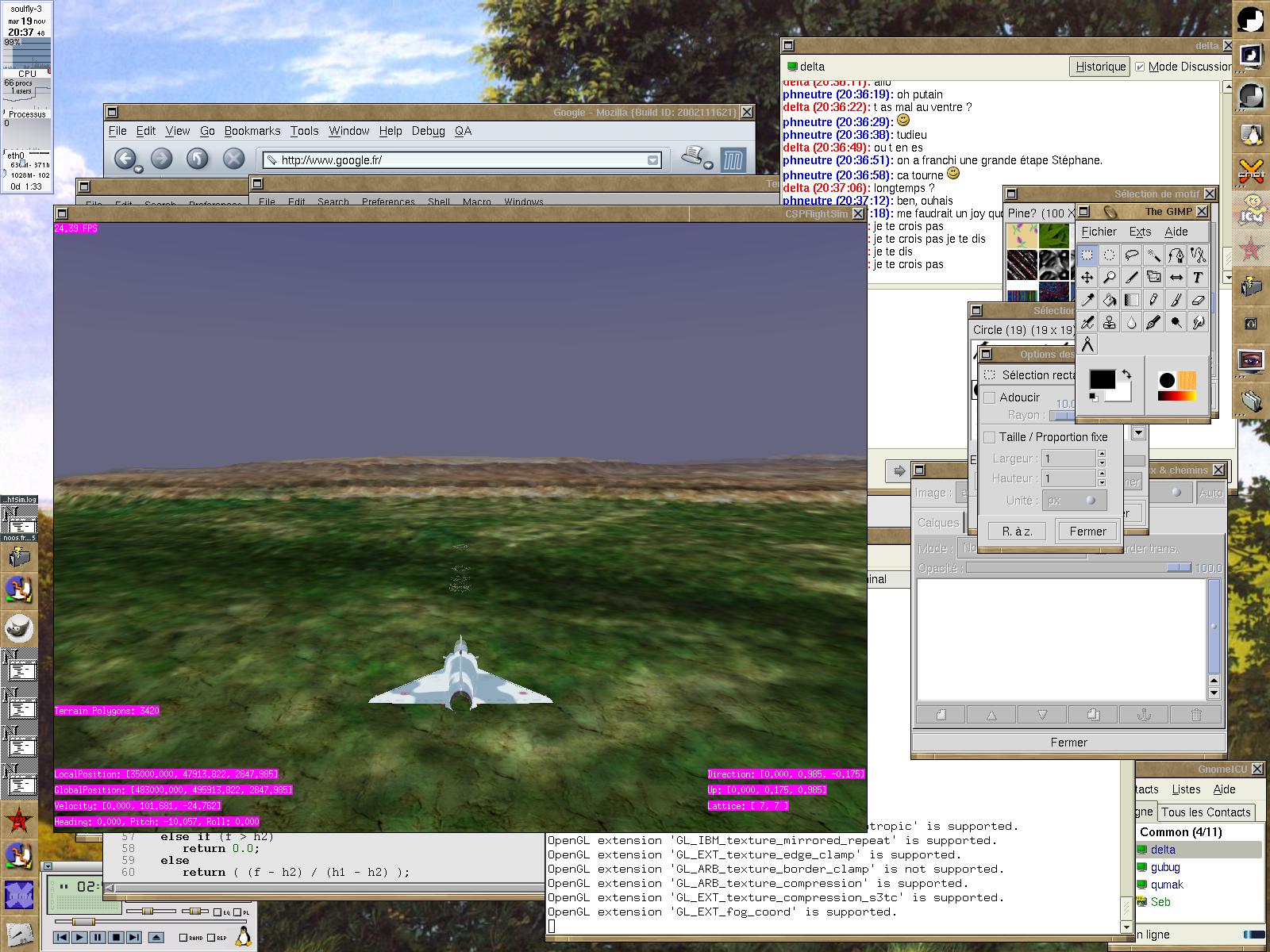Viewport: 1270px width, 952px height.
Task: Enable REP repeat in media player
Action: (x=211, y=938)
